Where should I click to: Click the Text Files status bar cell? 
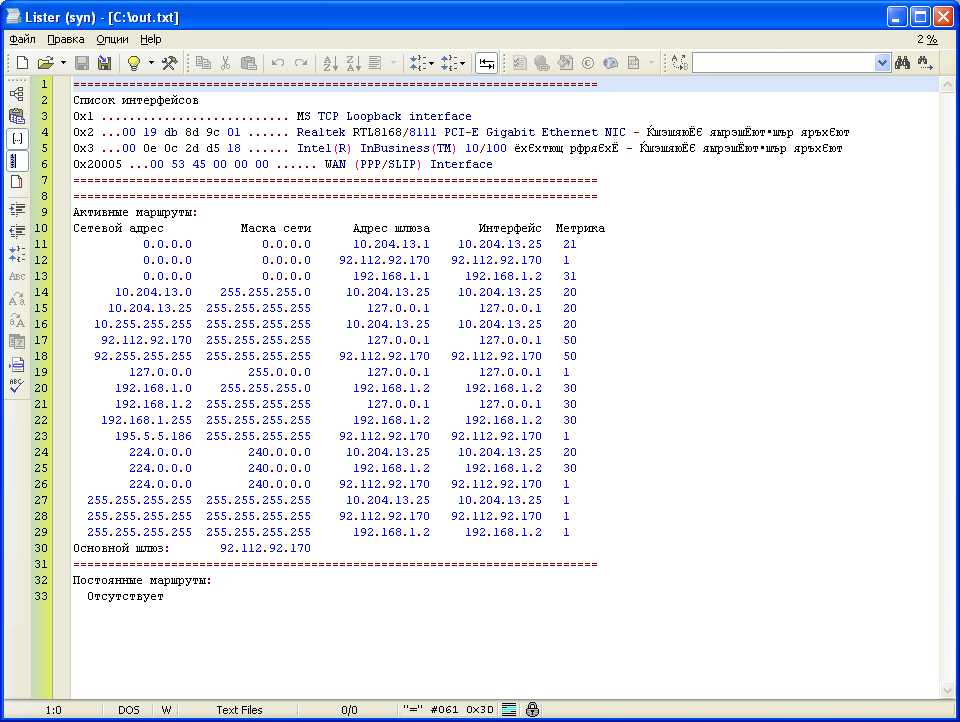[x=239, y=710]
